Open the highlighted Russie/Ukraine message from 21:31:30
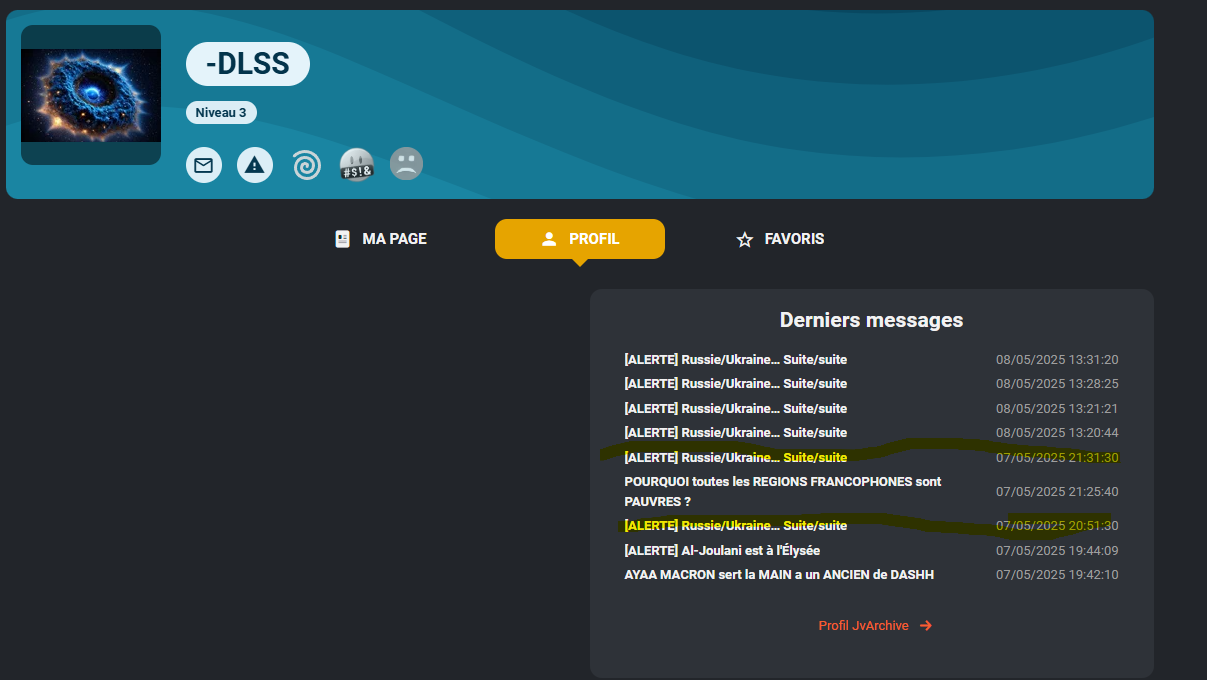 (x=735, y=458)
